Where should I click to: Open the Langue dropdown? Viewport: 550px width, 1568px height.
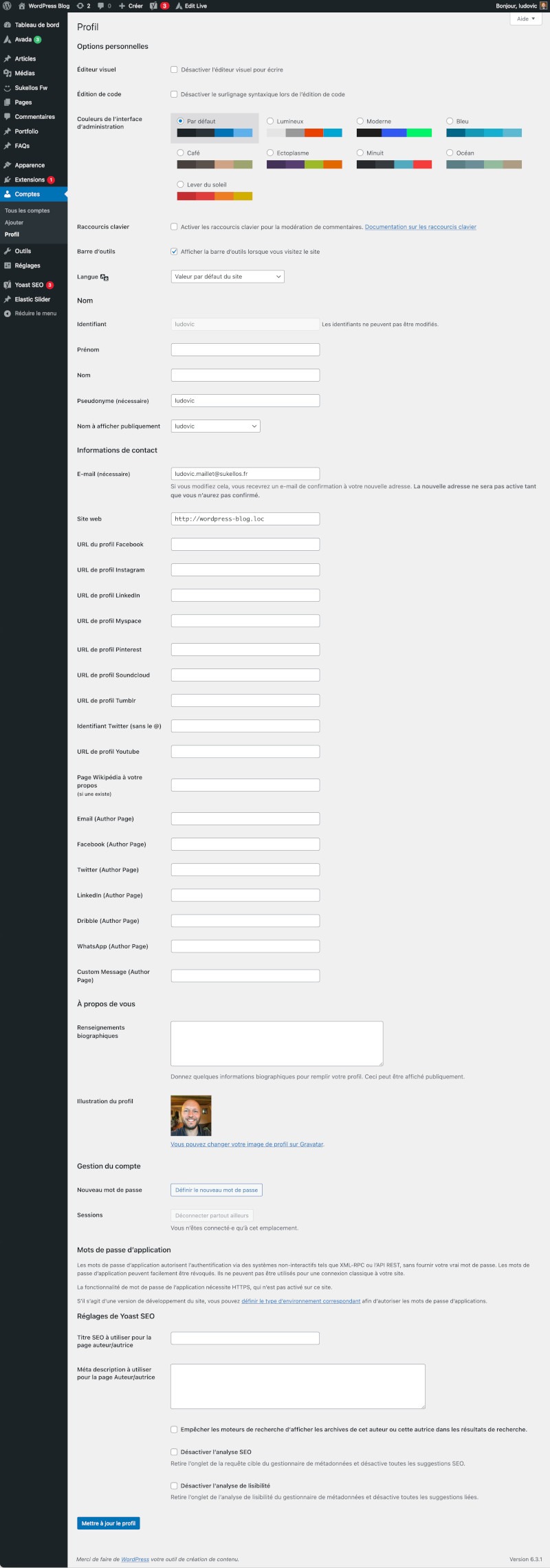click(227, 276)
